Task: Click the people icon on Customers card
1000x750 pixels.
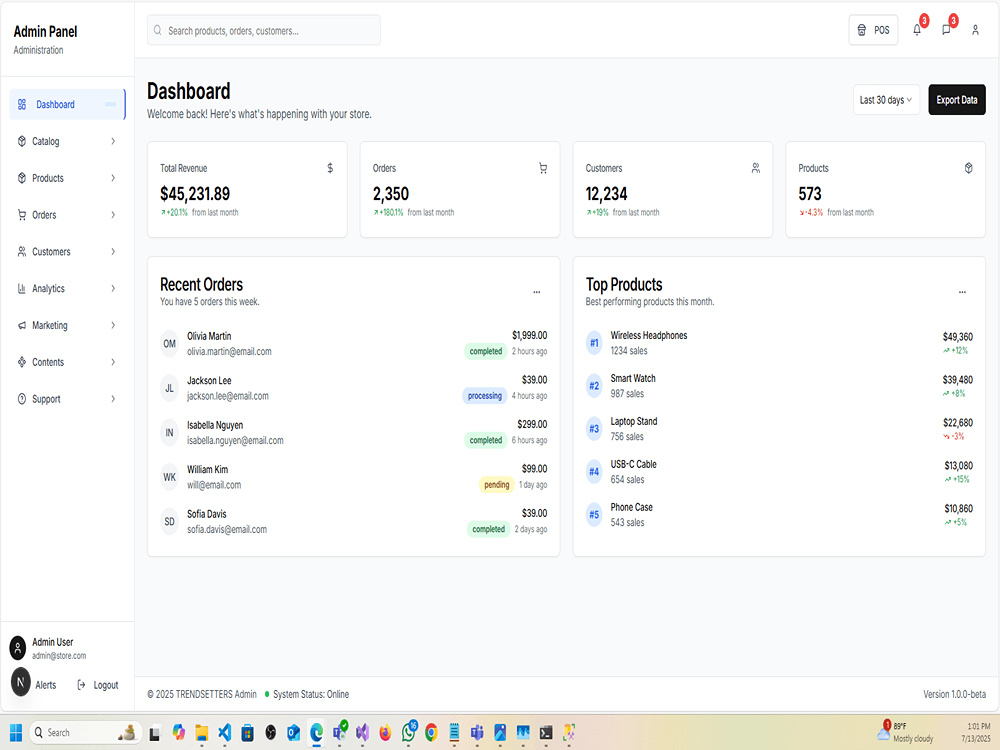Action: (x=756, y=168)
